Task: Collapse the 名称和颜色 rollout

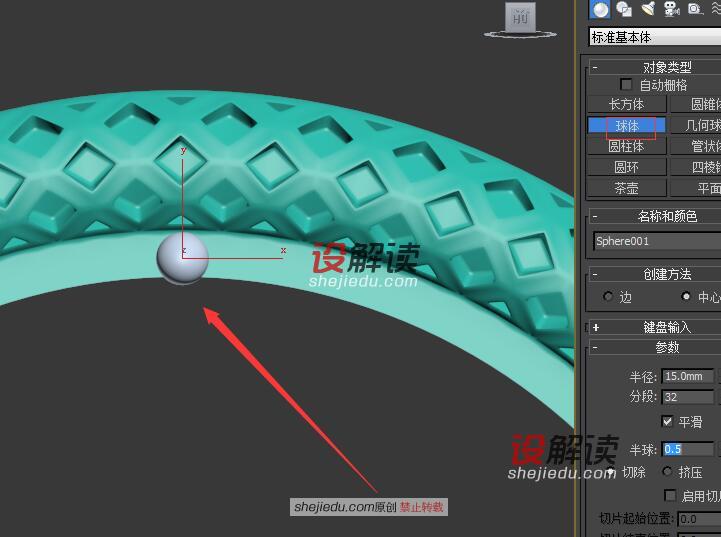Action: (x=595, y=216)
